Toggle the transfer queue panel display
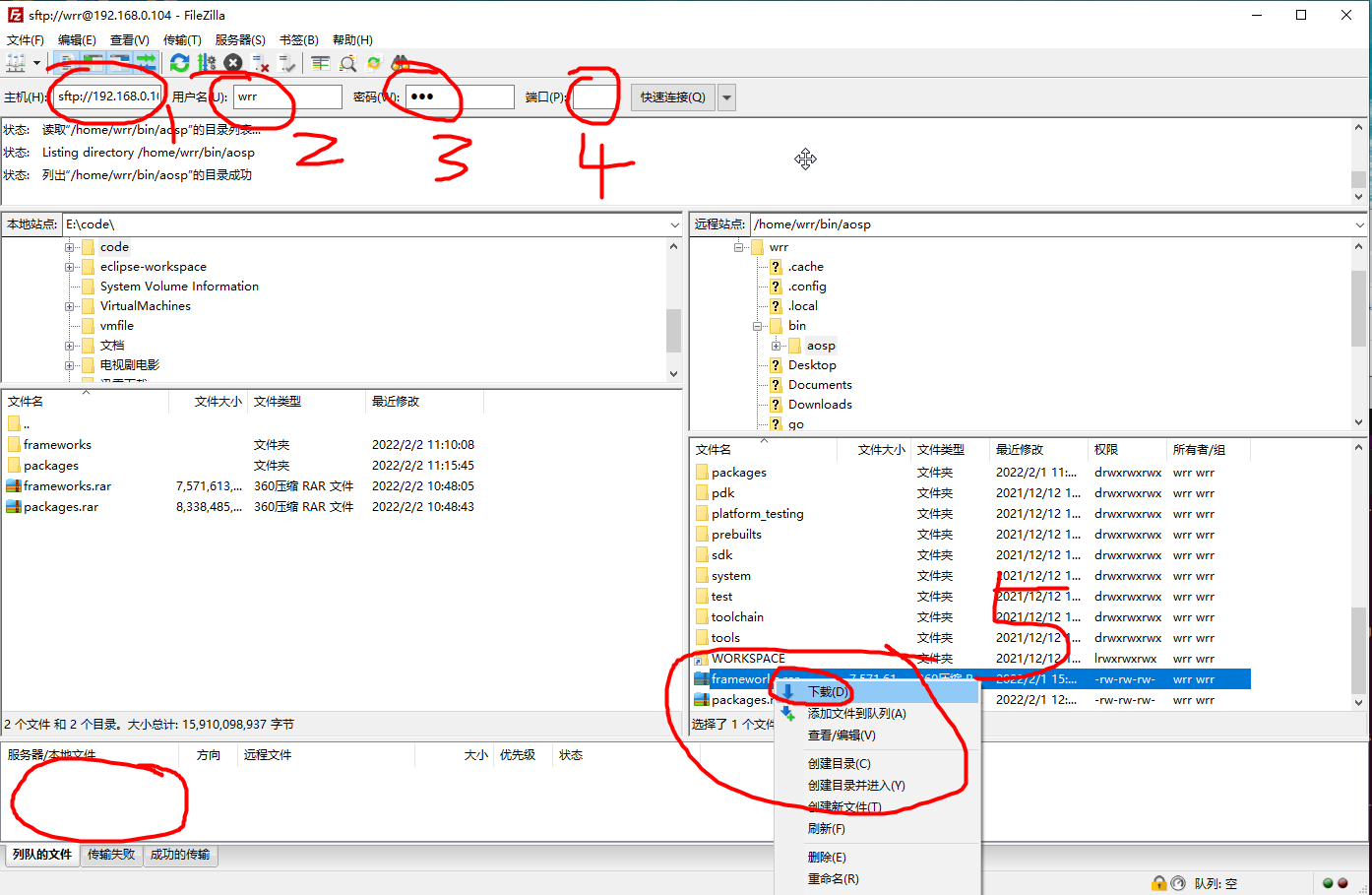Viewport: 1372px width, 895px height. click(146, 62)
